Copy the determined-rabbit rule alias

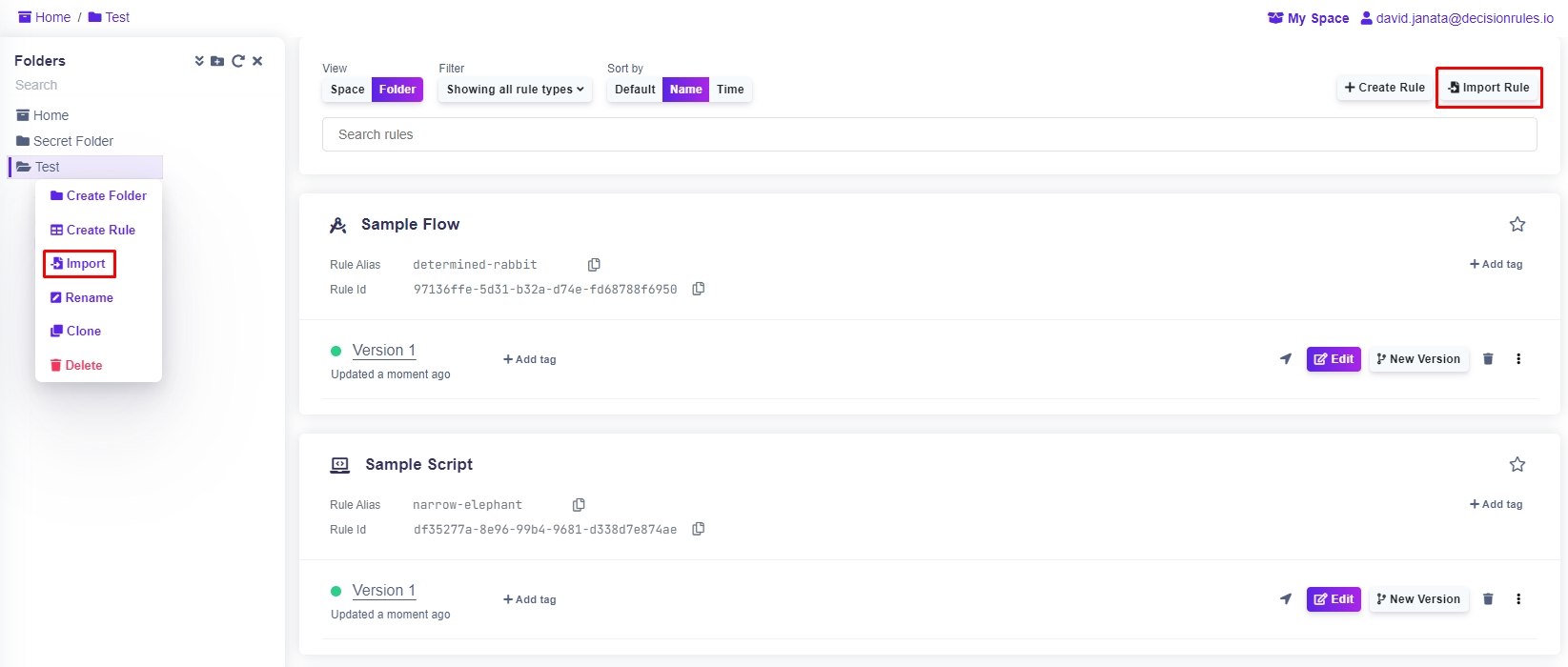594,265
